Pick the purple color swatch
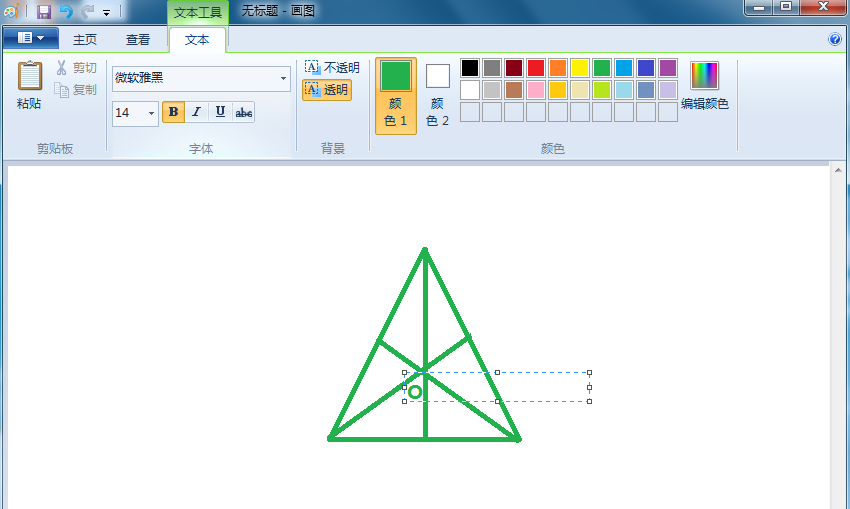The width and height of the screenshot is (850, 509). (x=668, y=68)
